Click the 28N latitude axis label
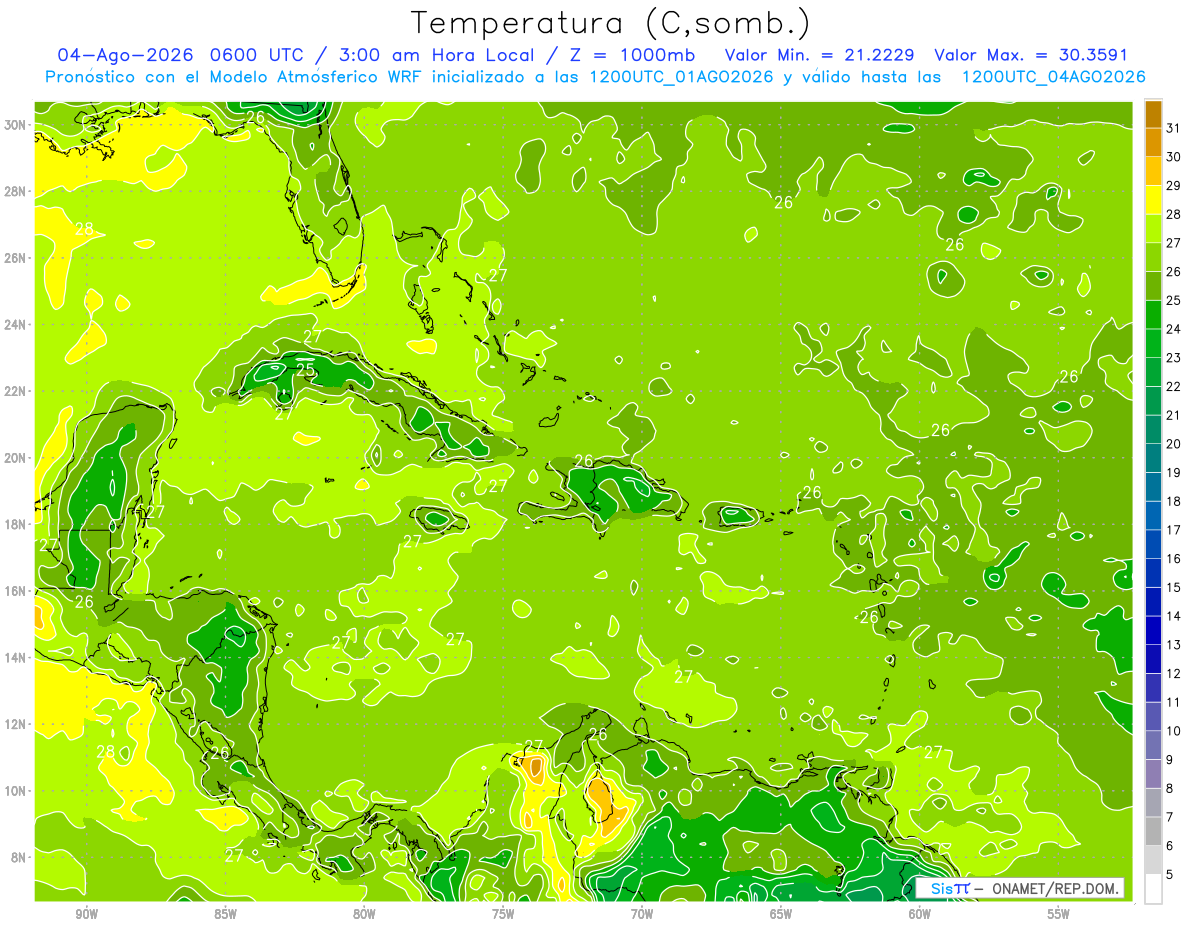1200x927 pixels. click(x=15, y=191)
